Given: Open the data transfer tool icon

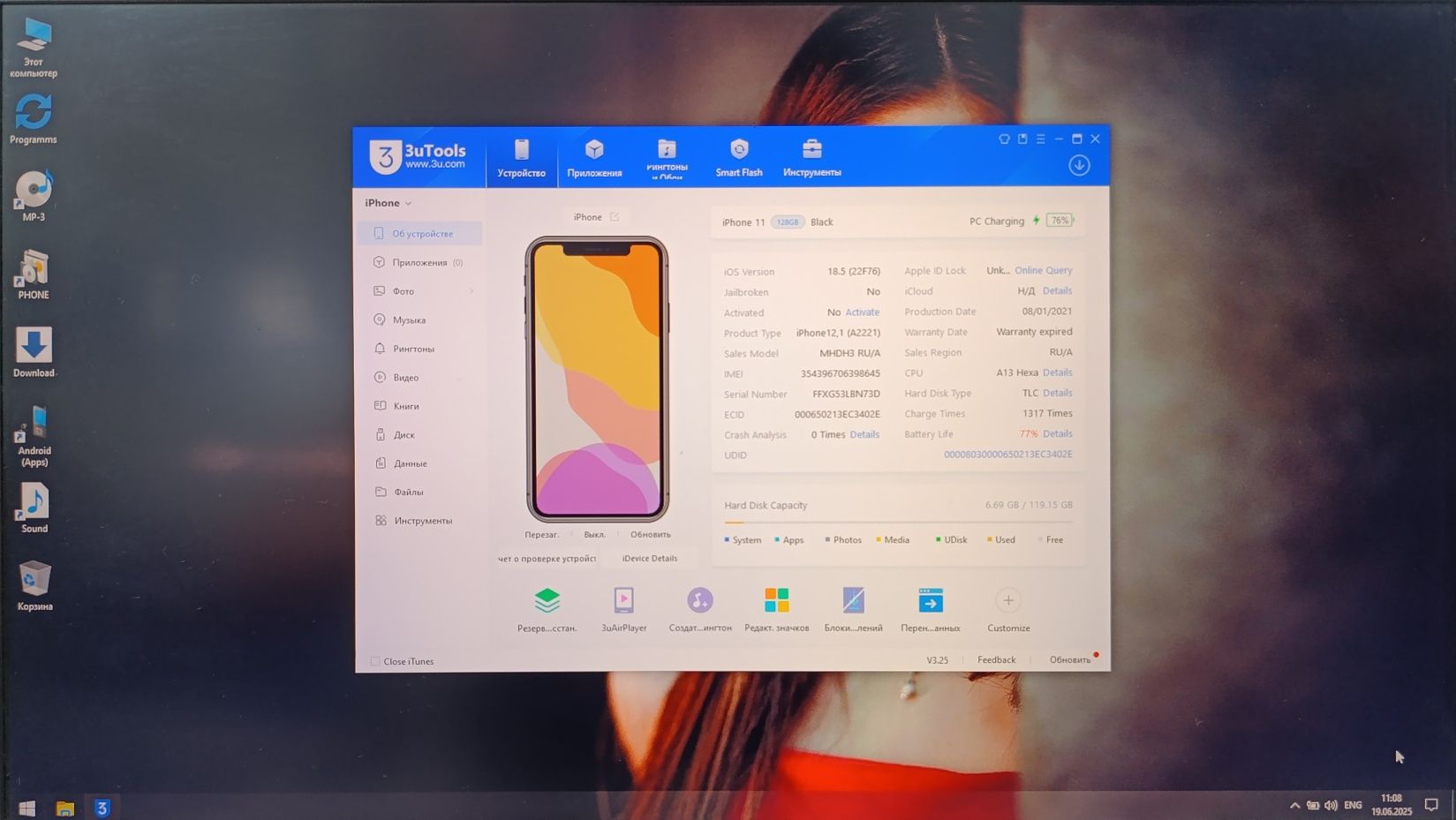Looking at the screenshot, I should pos(931,601).
